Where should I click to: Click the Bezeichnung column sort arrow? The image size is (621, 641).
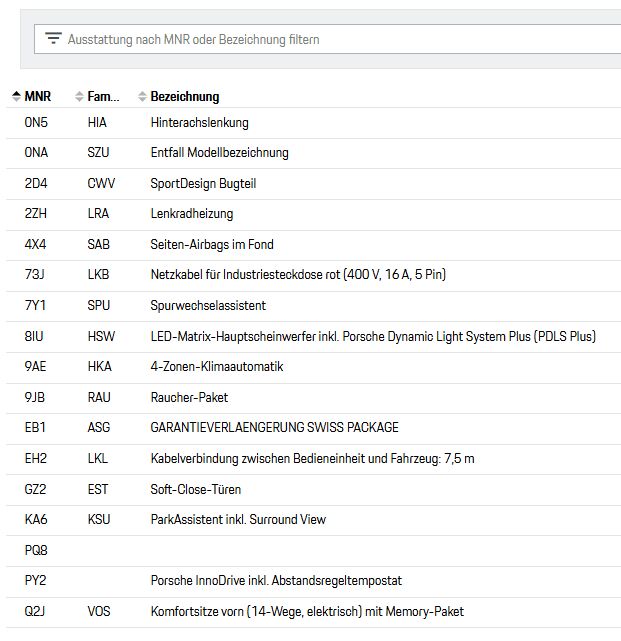tap(142, 97)
